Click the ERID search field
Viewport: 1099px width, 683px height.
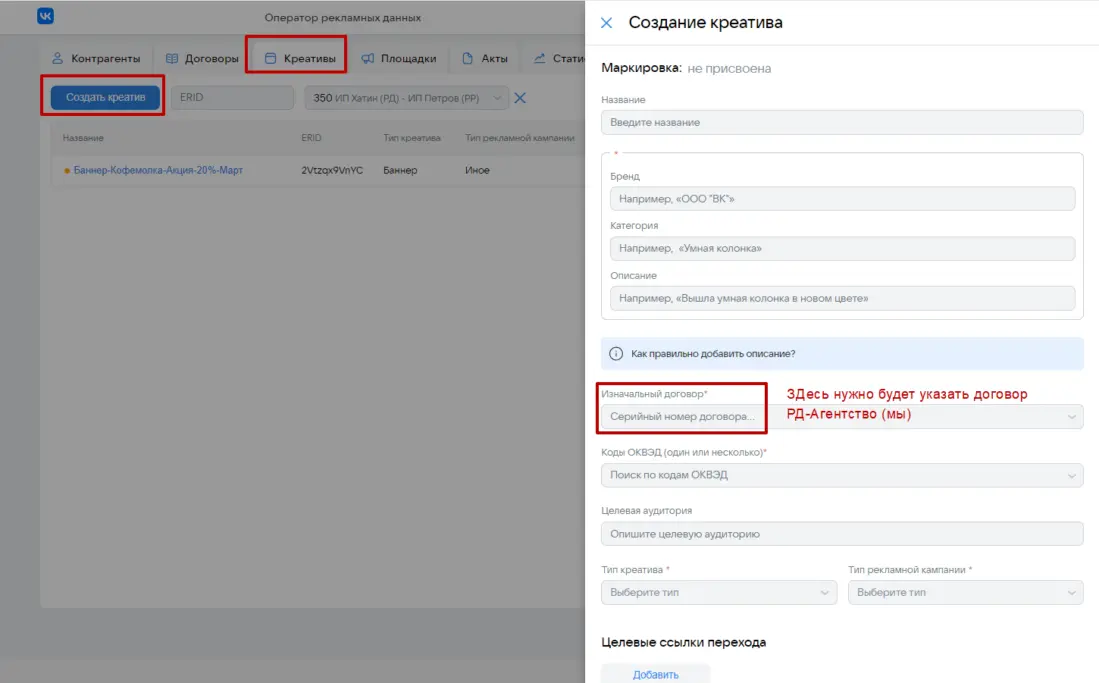[x=234, y=98]
